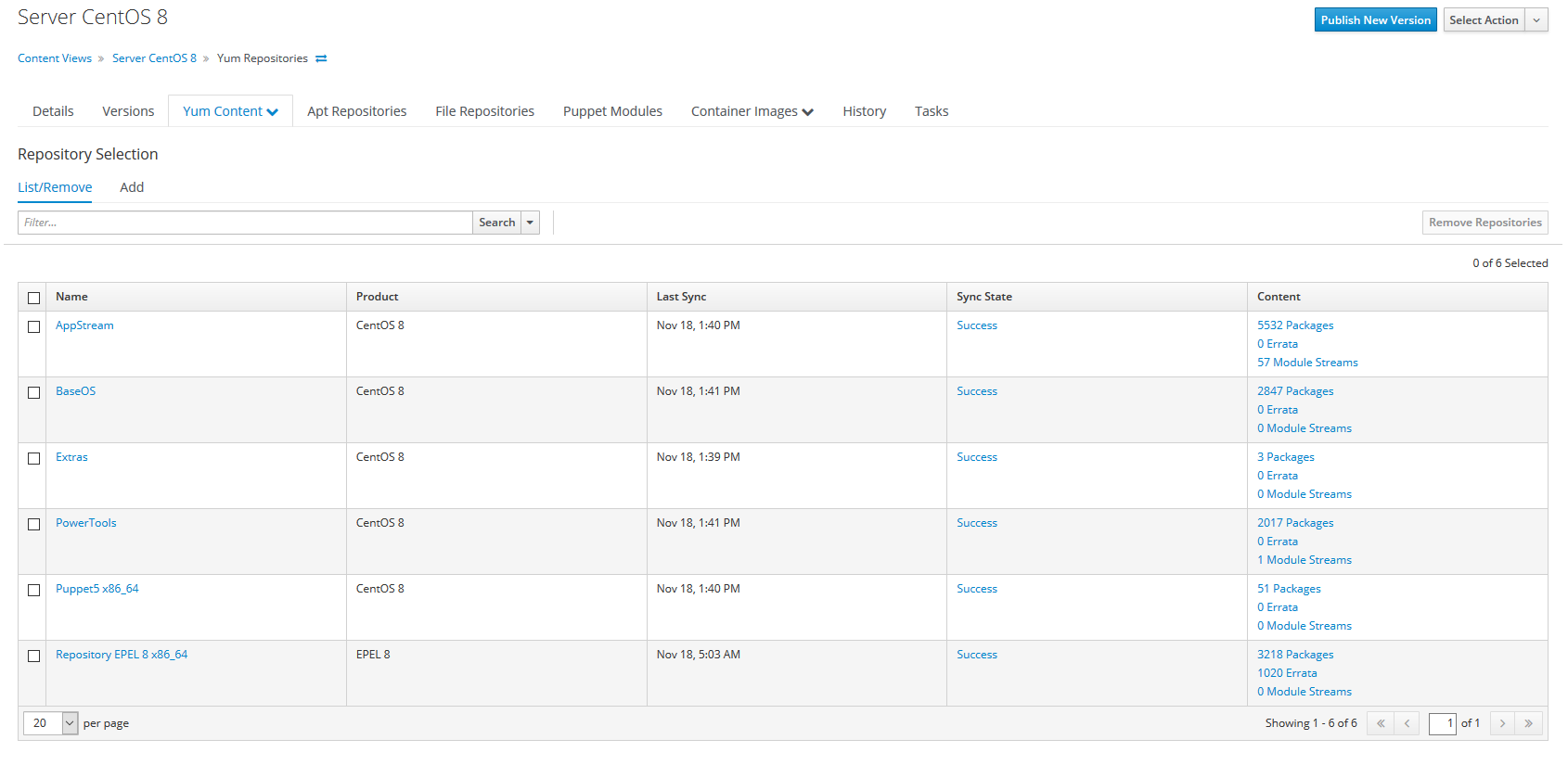Check the Puppet5 x86_64 repository checkbox

(34, 590)
